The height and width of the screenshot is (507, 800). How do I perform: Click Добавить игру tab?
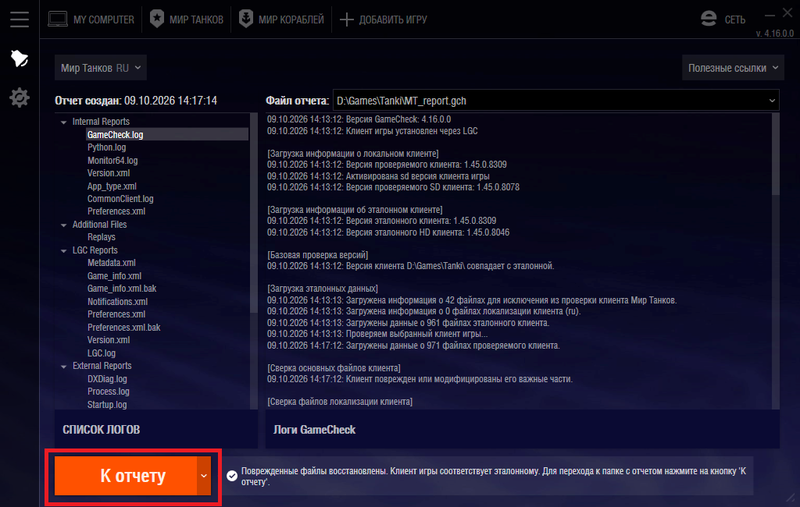(x=383, y=19)
